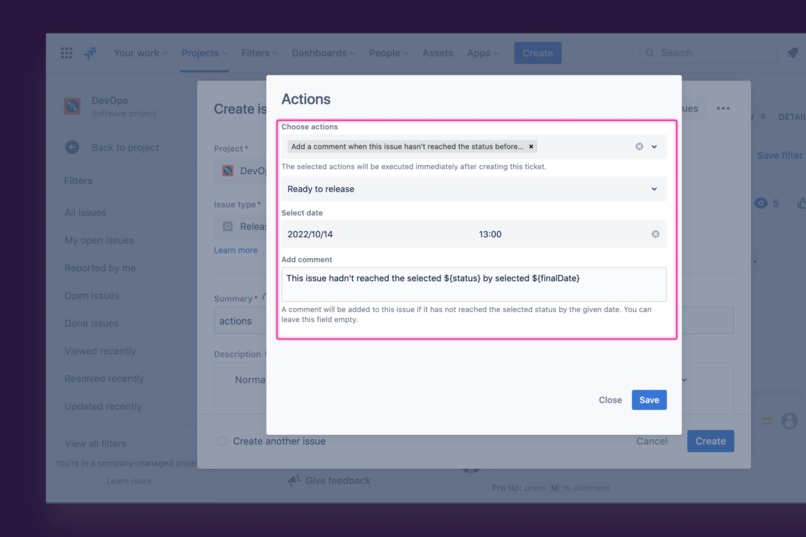Click the 2022/10/14 date field
The width and height of the screenshot is (806, 537).
(310, 234)
